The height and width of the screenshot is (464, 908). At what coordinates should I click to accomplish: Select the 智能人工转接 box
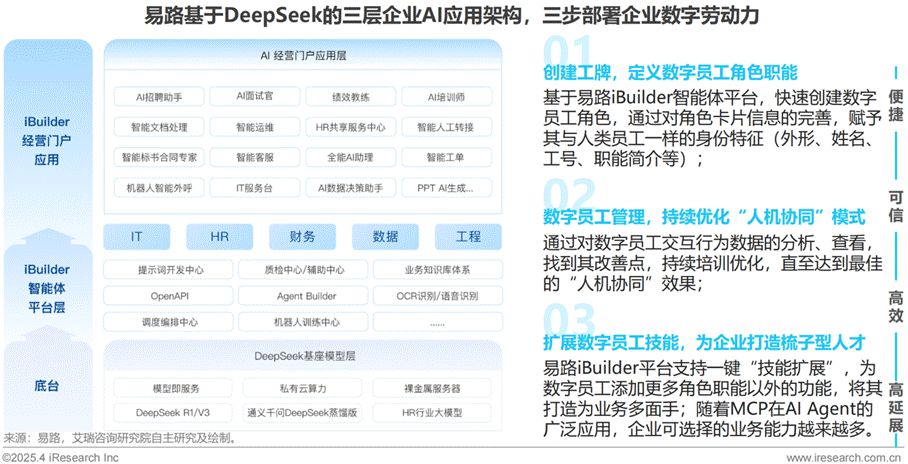[x=446, y=127]
